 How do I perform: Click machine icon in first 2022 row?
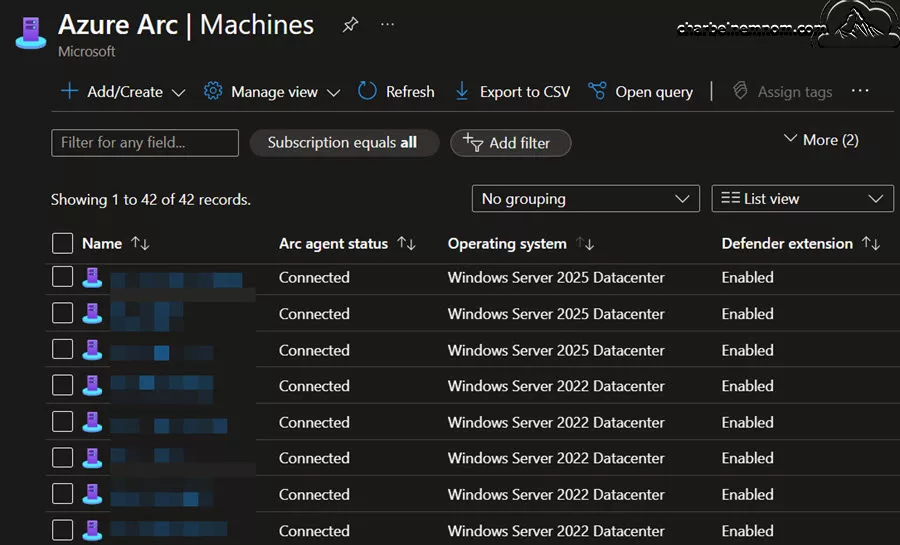coord(92,386)
